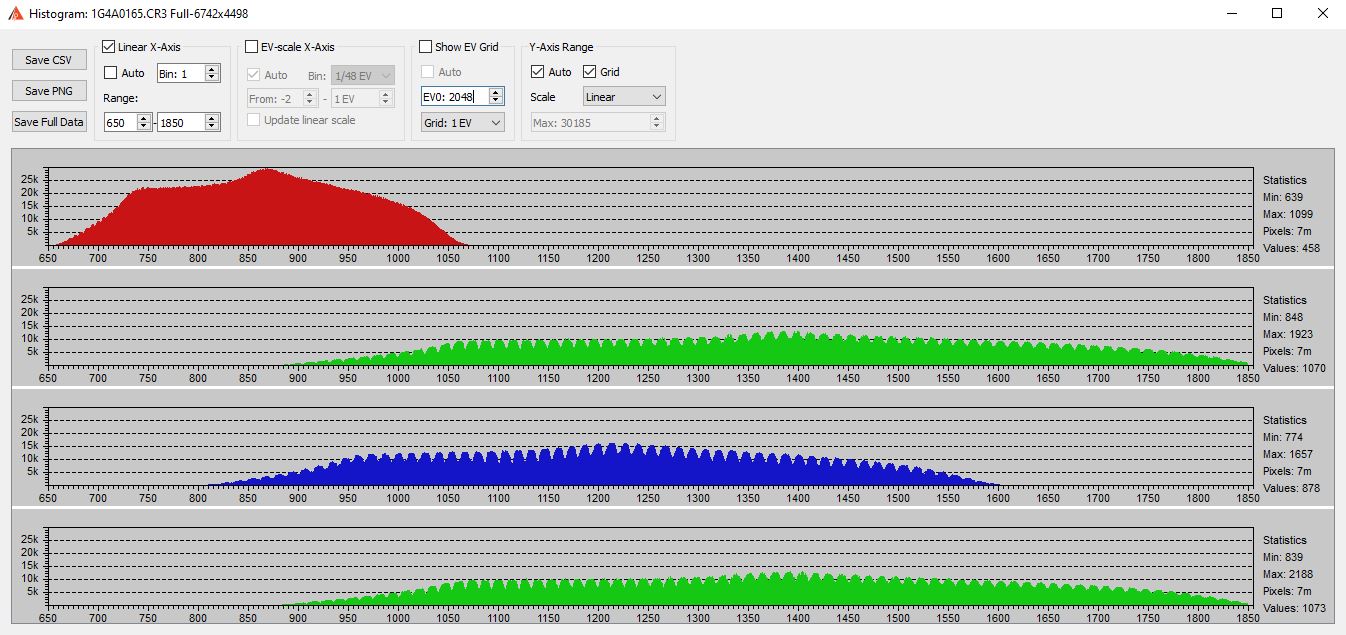
Task: Tick the Show EV Grid checkbox
Action: pos(426,47)
